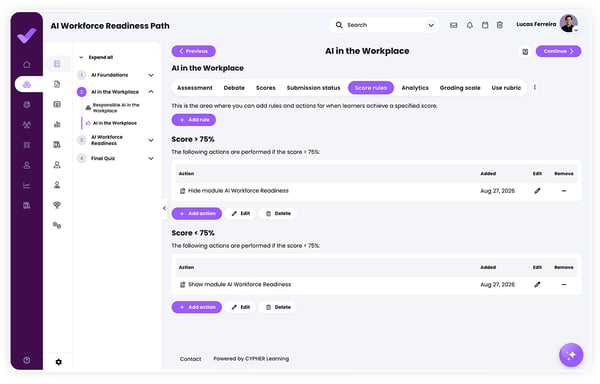The image size is (600, 384).
Task: Click the search magnifier icon
Action: click(x=339, y=25)
